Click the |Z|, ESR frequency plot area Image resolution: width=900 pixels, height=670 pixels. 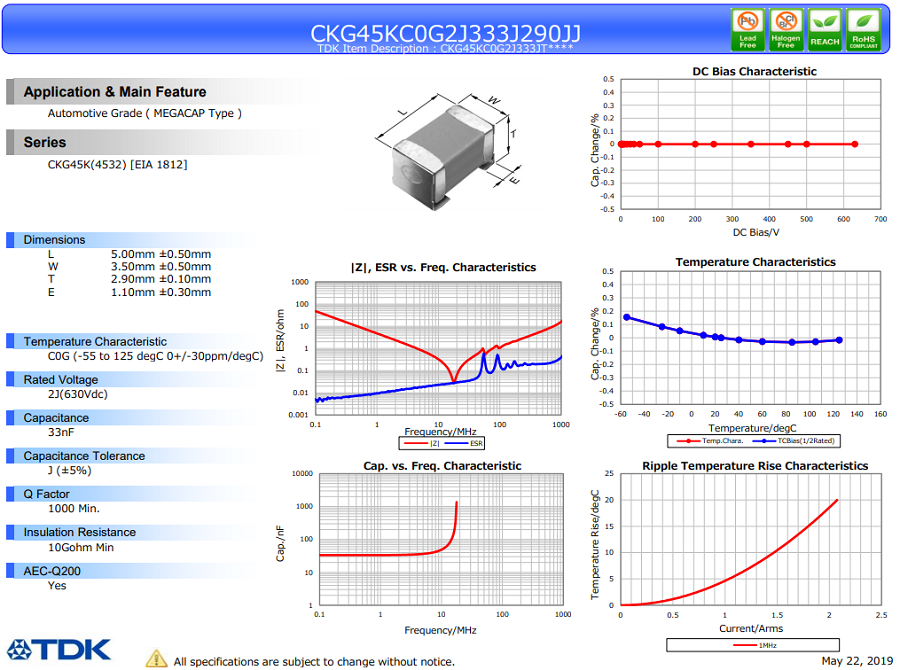tap(439, 348)
